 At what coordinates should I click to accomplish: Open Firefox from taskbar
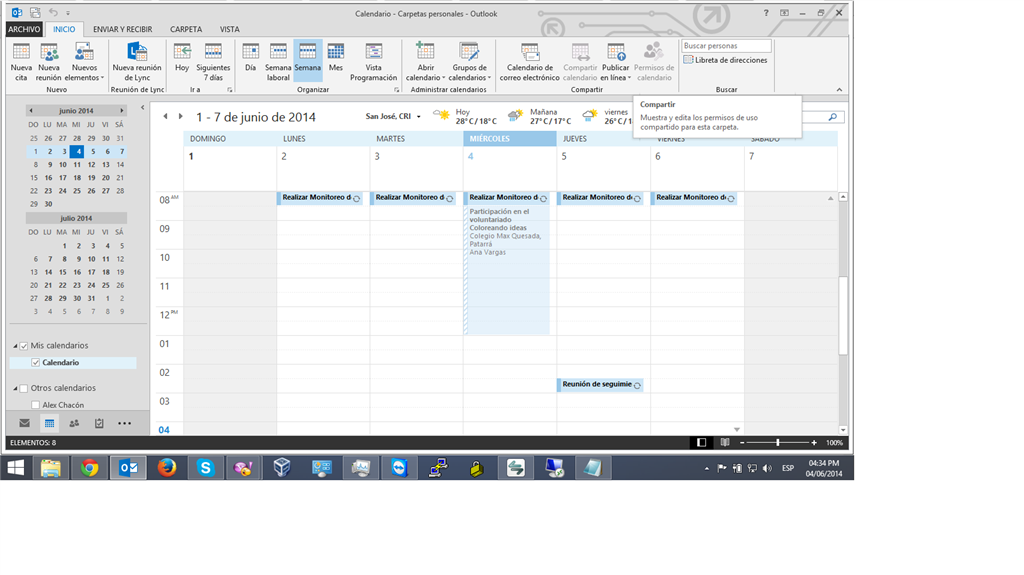click(x=167, y=468)
